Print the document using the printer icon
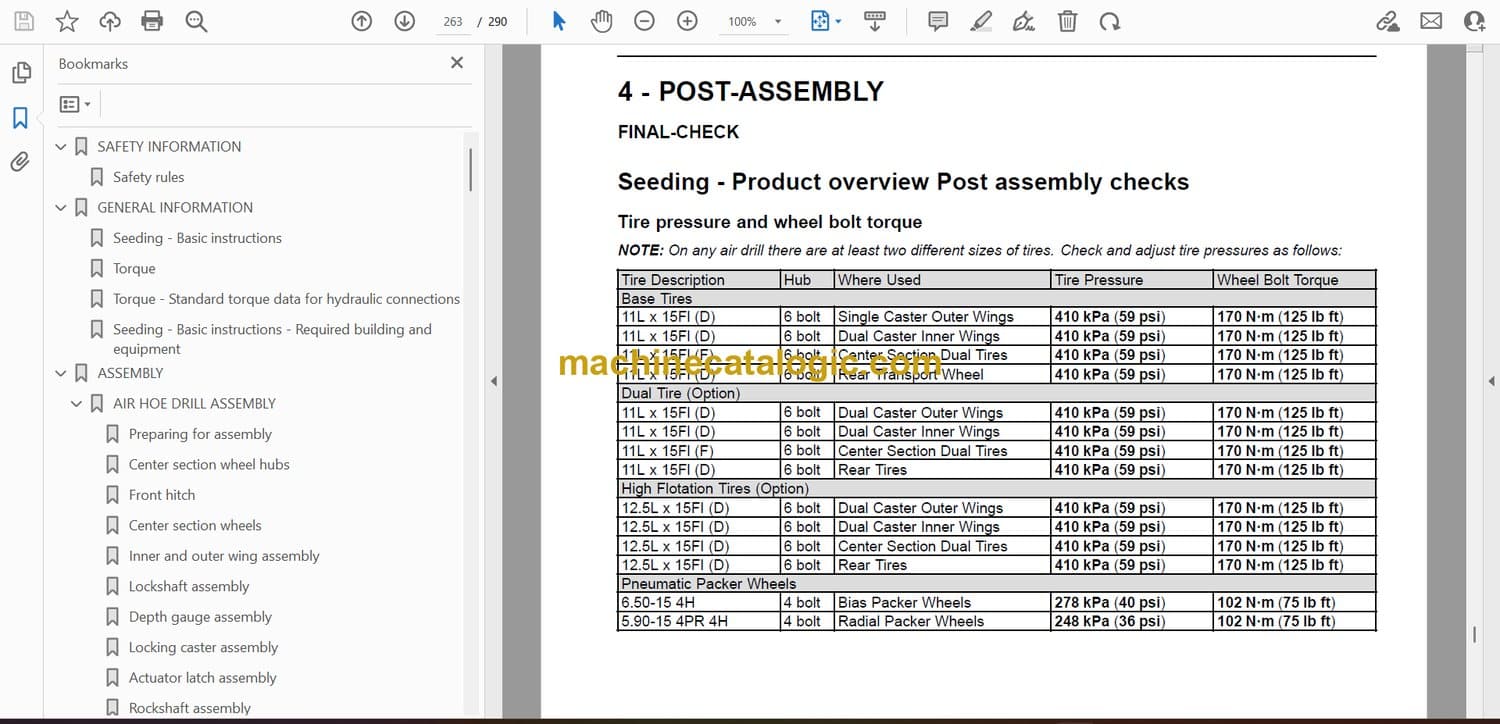Image resolution: width=1500 pixels, height=724 pixels. [x=152, y=21]
